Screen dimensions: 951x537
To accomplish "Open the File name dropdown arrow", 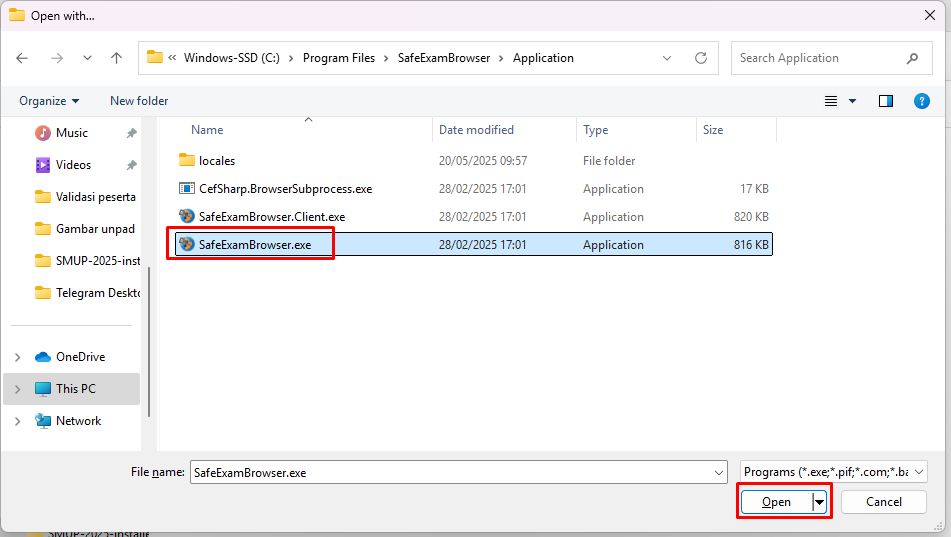I will click(x=719, y=472).
